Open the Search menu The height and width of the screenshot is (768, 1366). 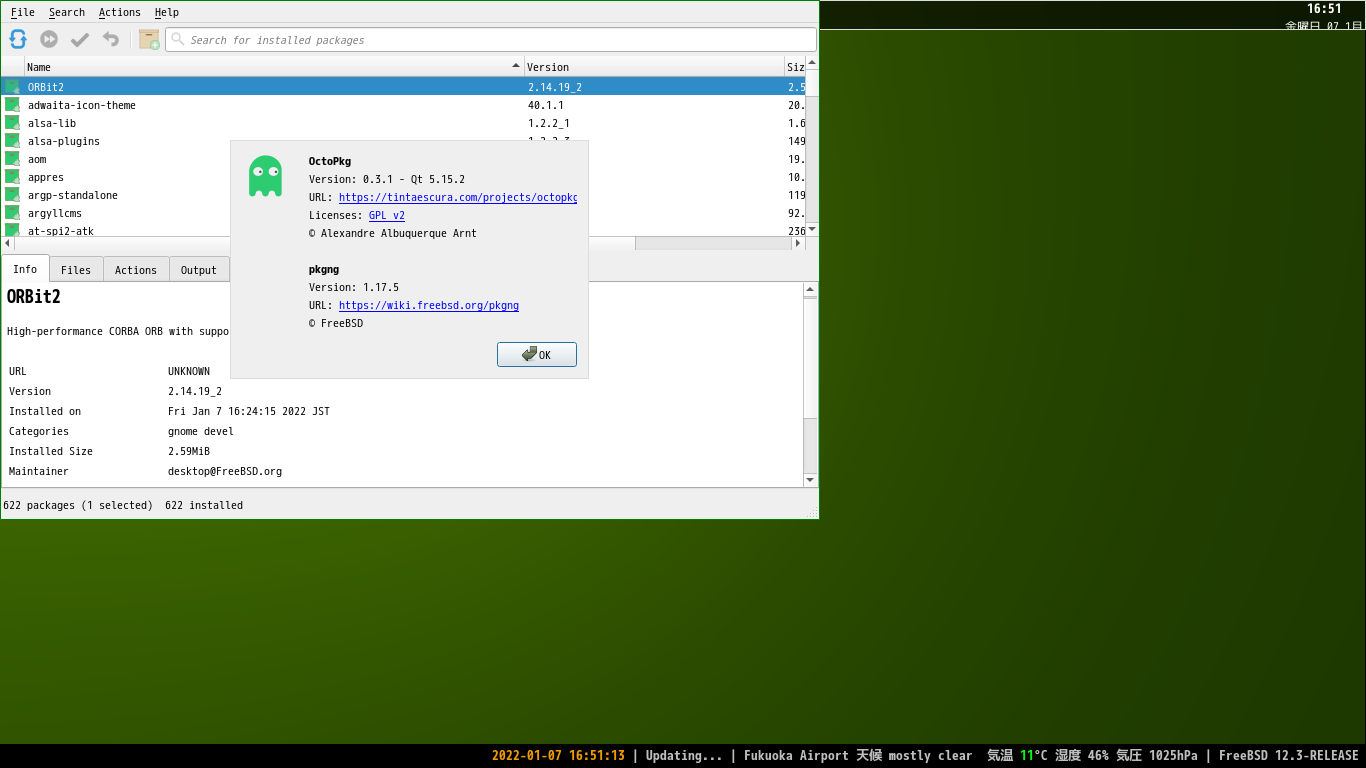[x=67, y=12]
